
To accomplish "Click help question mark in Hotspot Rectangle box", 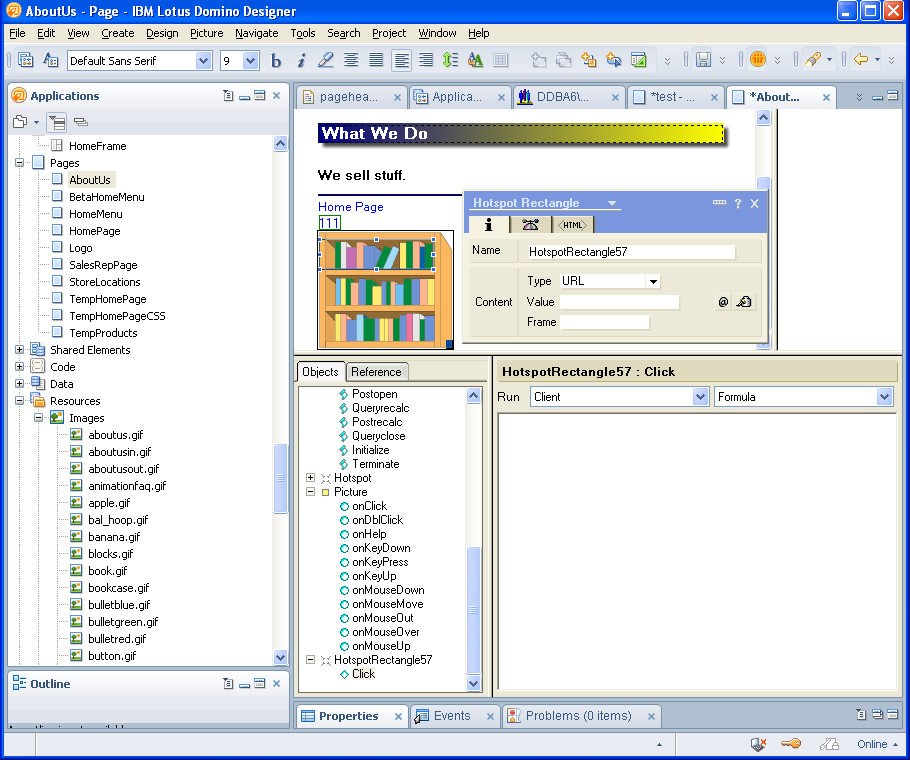I will [x=738, y=203].
